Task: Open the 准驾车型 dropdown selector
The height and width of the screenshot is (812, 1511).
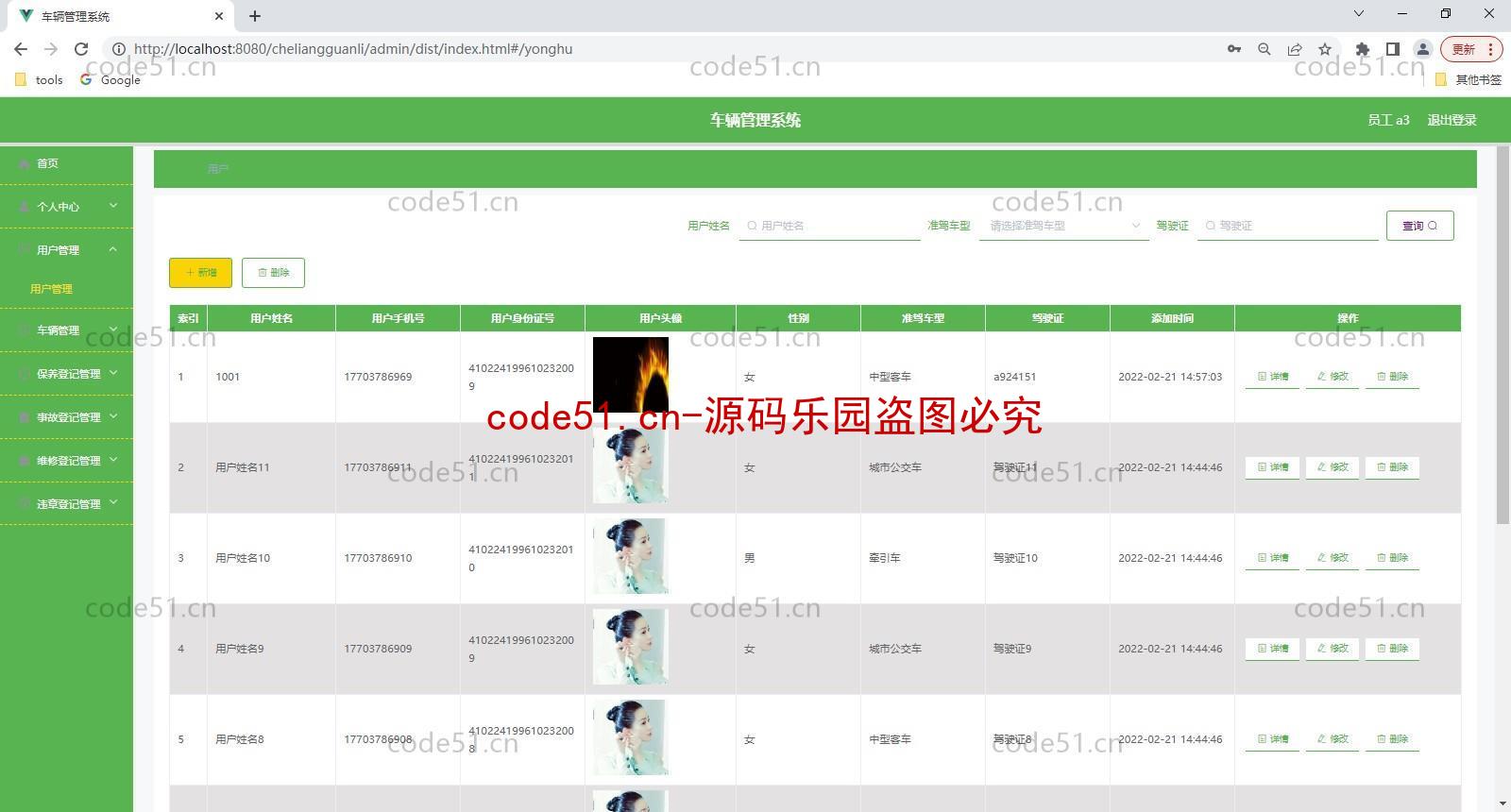Action: coord(1064,226)
